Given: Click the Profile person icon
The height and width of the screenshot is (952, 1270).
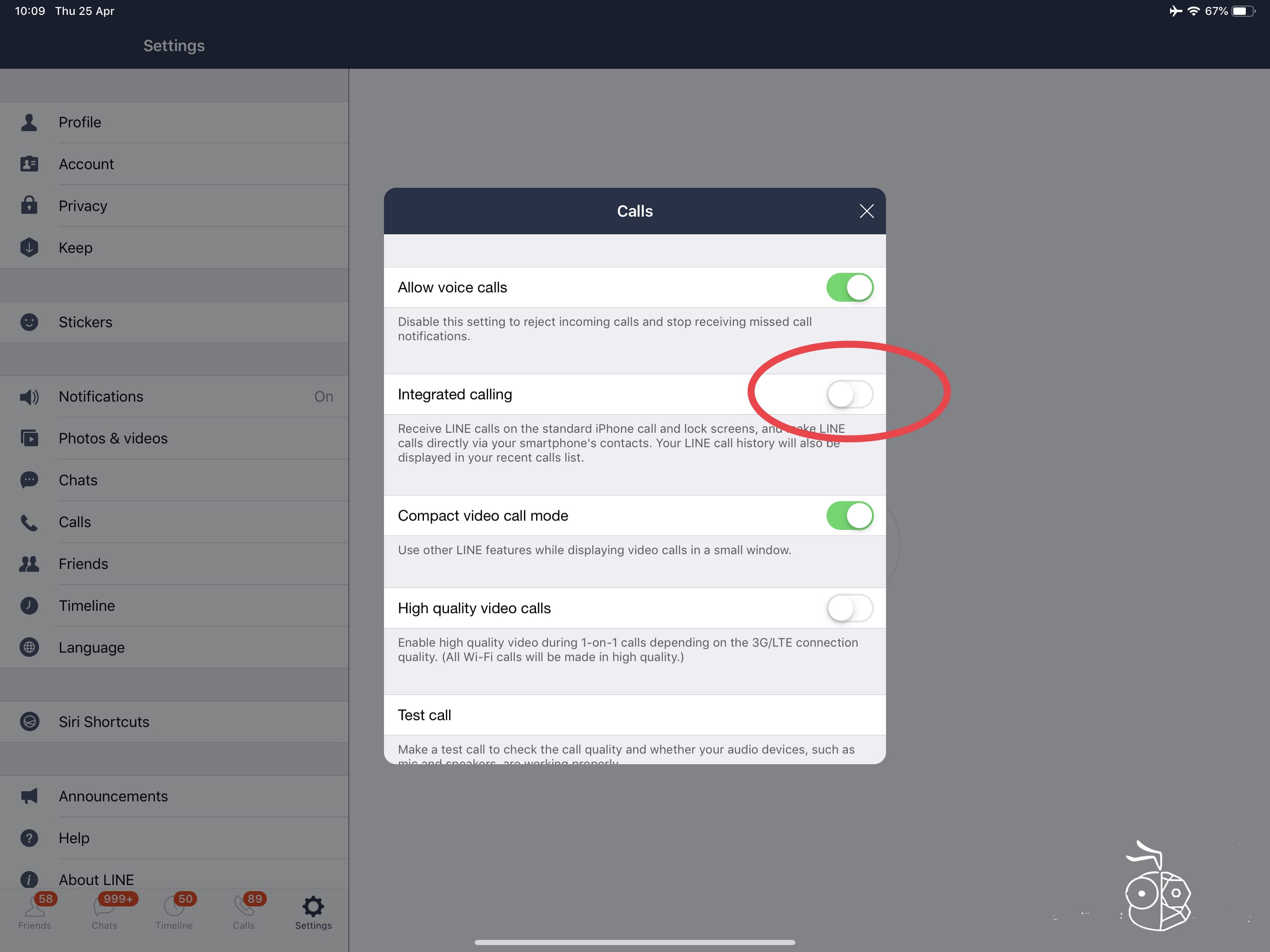Looking at the screenshot, I should pyautogui.click(x=29, y=122).
